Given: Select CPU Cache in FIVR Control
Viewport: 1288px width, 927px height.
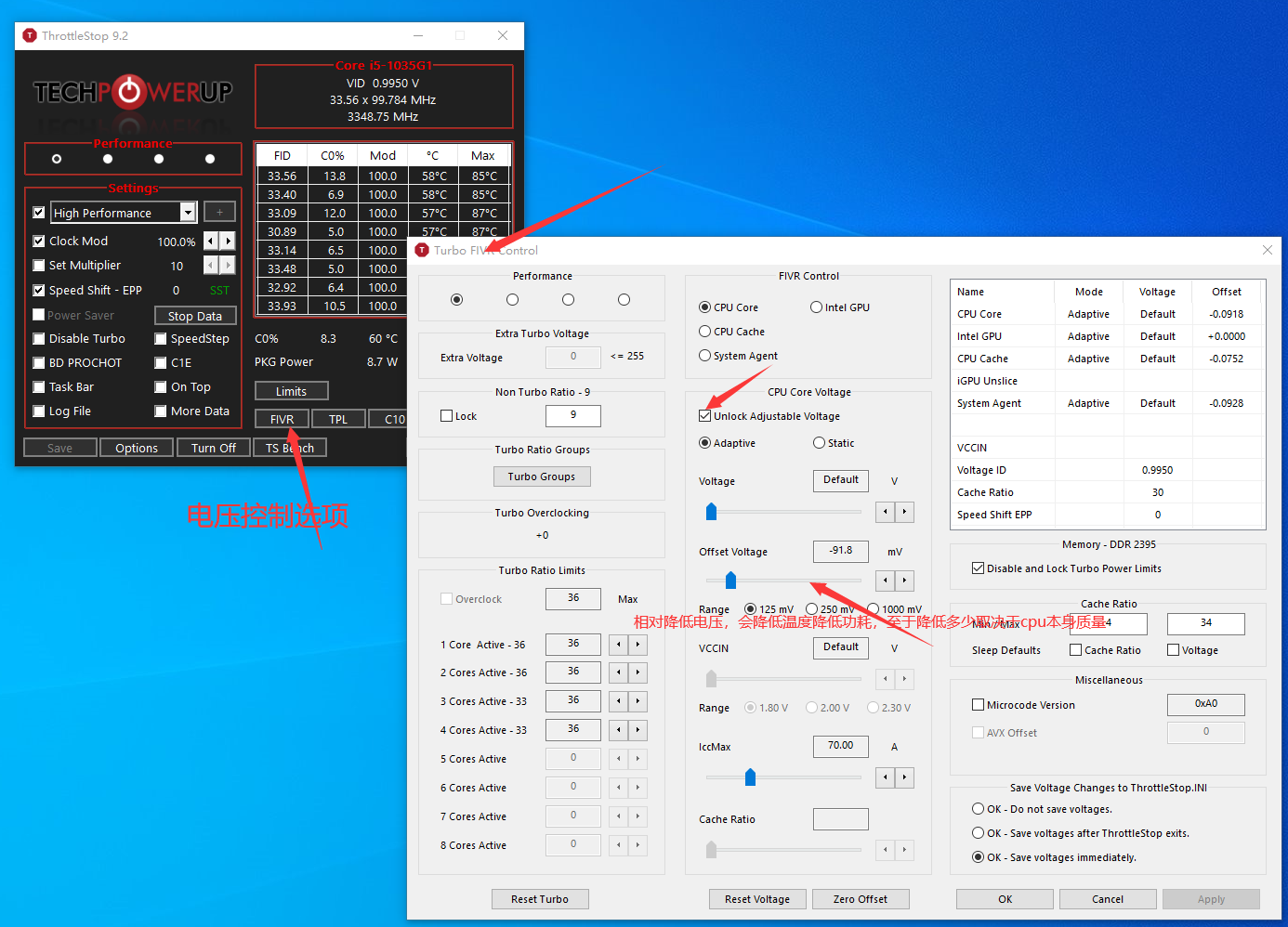Looking at the screenshot, I should (x=705, y=331).
